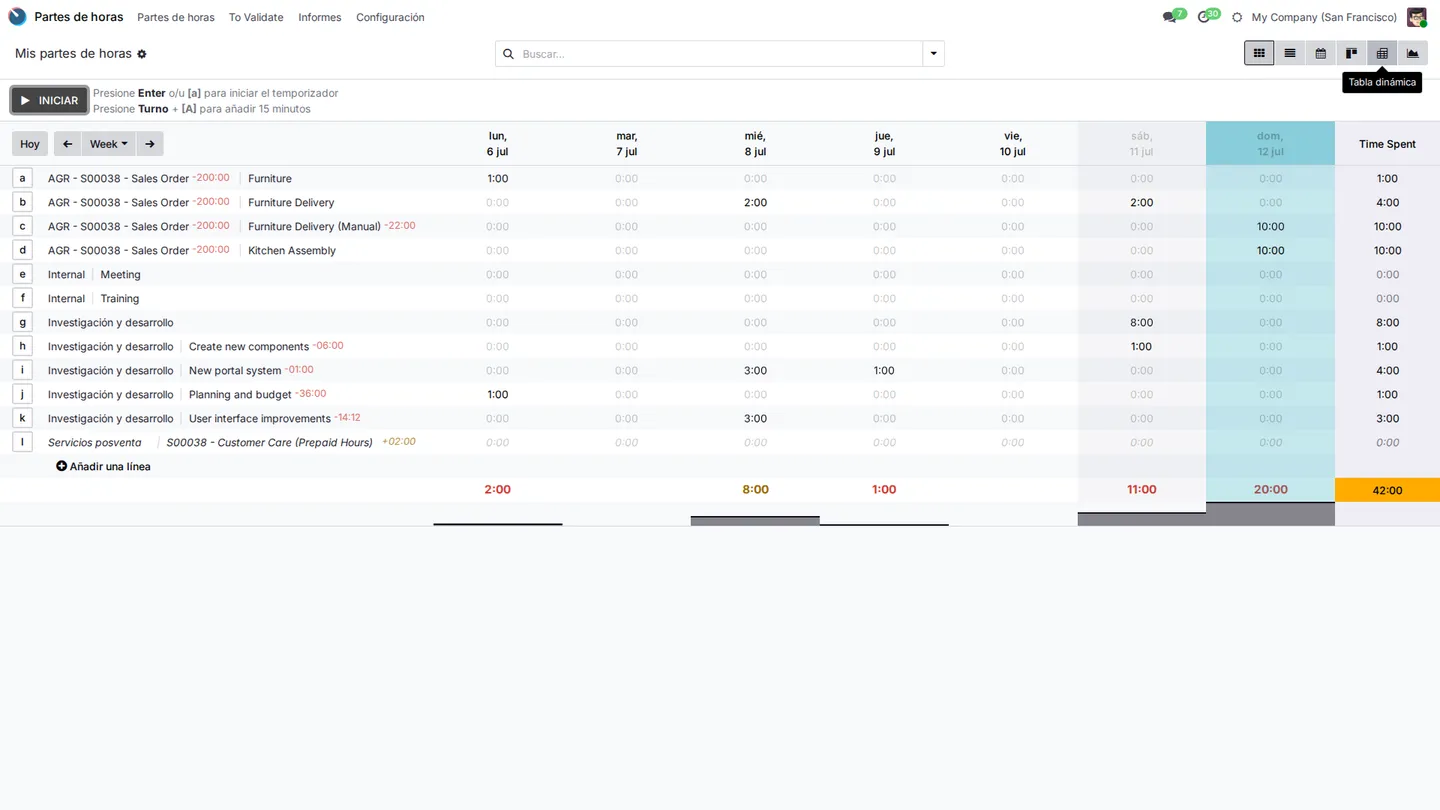The image size is (1440, 810).
Task: Switch to graph view
Action: (x=1413, y=53)
